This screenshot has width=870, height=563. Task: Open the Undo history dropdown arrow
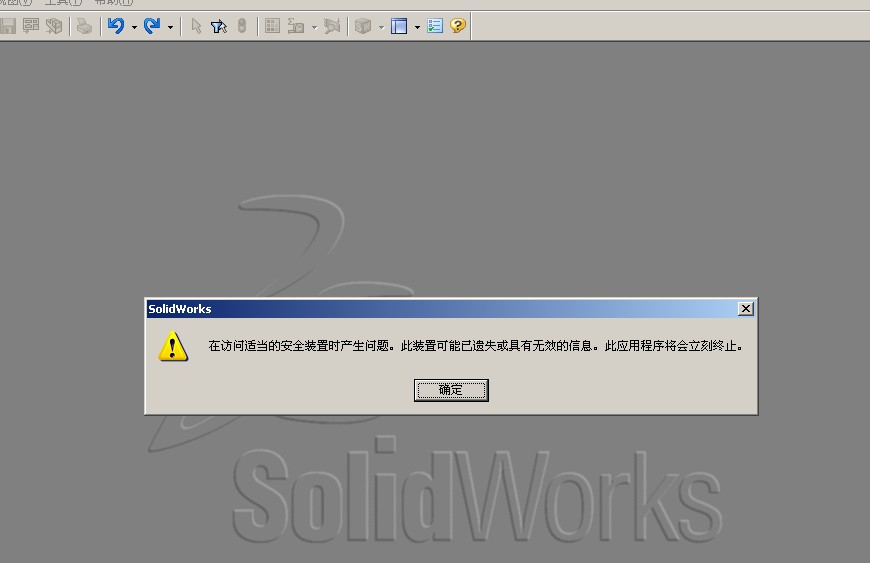[x=134, y=27]
